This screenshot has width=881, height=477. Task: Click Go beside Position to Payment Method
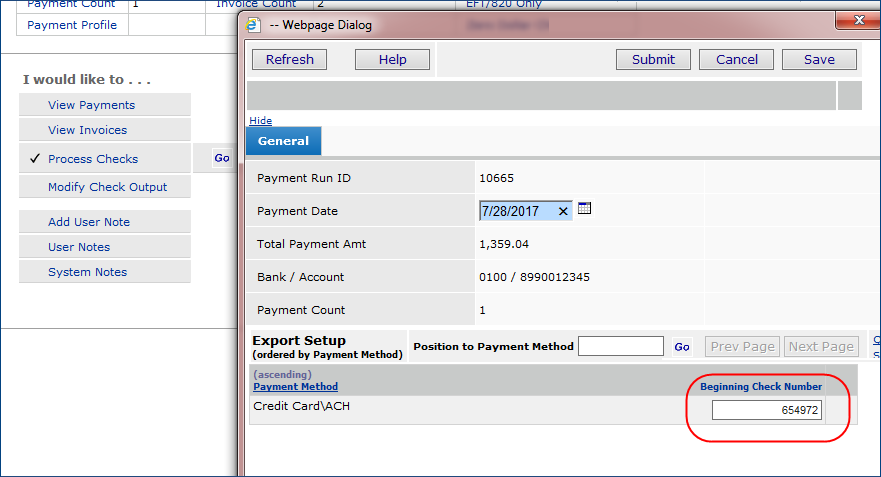click(x=681, y=347)
